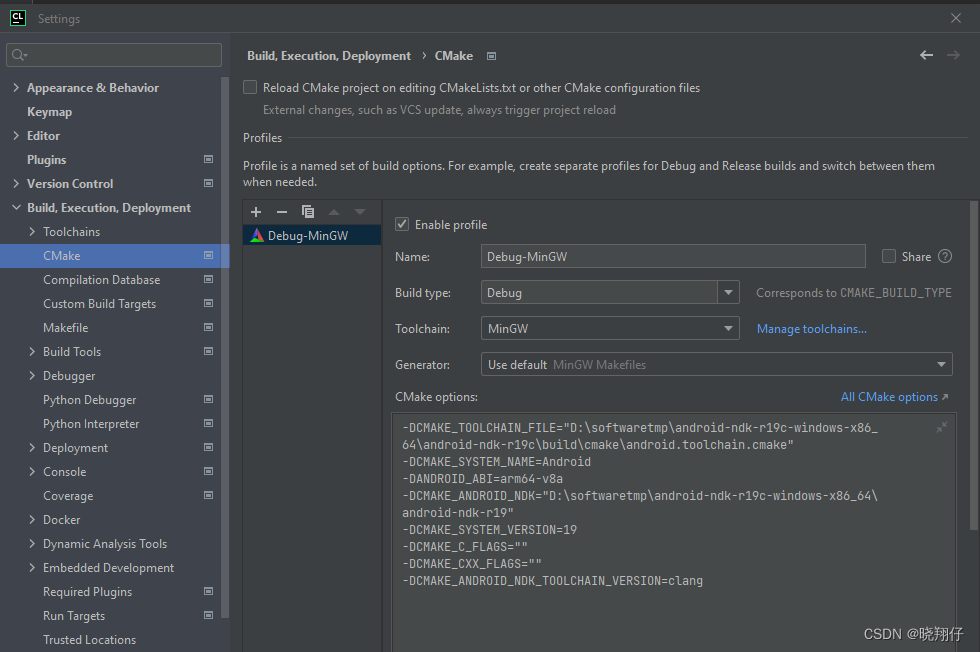Open the Keymap settings page
Screen dimensions: 980x652
tap(49, 112)
